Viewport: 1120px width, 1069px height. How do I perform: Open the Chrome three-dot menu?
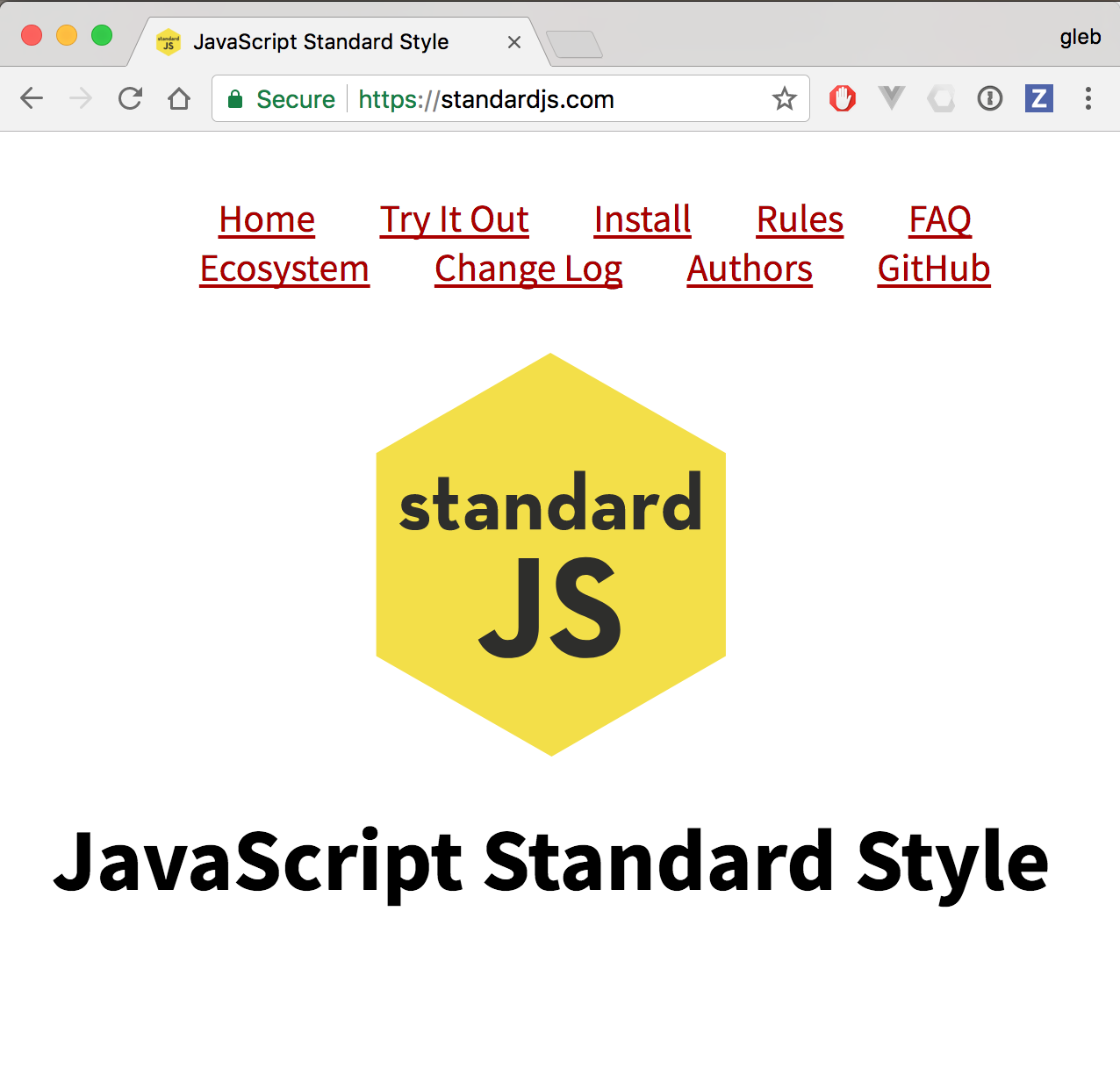[x=1088, y=98]
